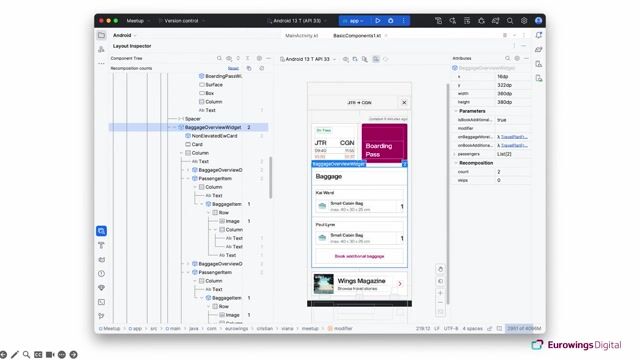640x360 pixels.
Task: Collapse the first PassengerItem tree node
Action: 188,179
